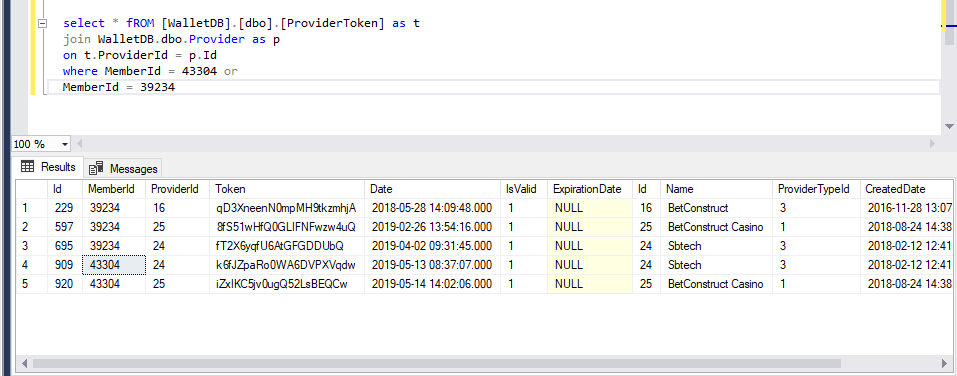Viewport: 957px width, 376px height.
Task: Place cursor on 'on t.ProviderId = p.Id' line
Action: [140, 56]
